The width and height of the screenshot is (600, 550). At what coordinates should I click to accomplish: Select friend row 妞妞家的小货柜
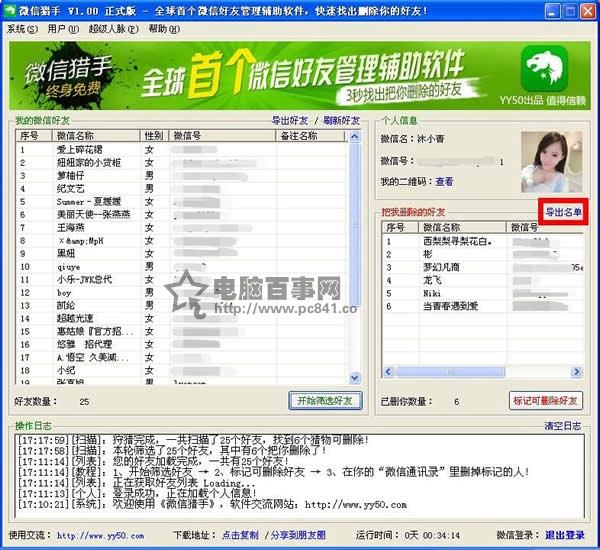click(x=181, y=162)
